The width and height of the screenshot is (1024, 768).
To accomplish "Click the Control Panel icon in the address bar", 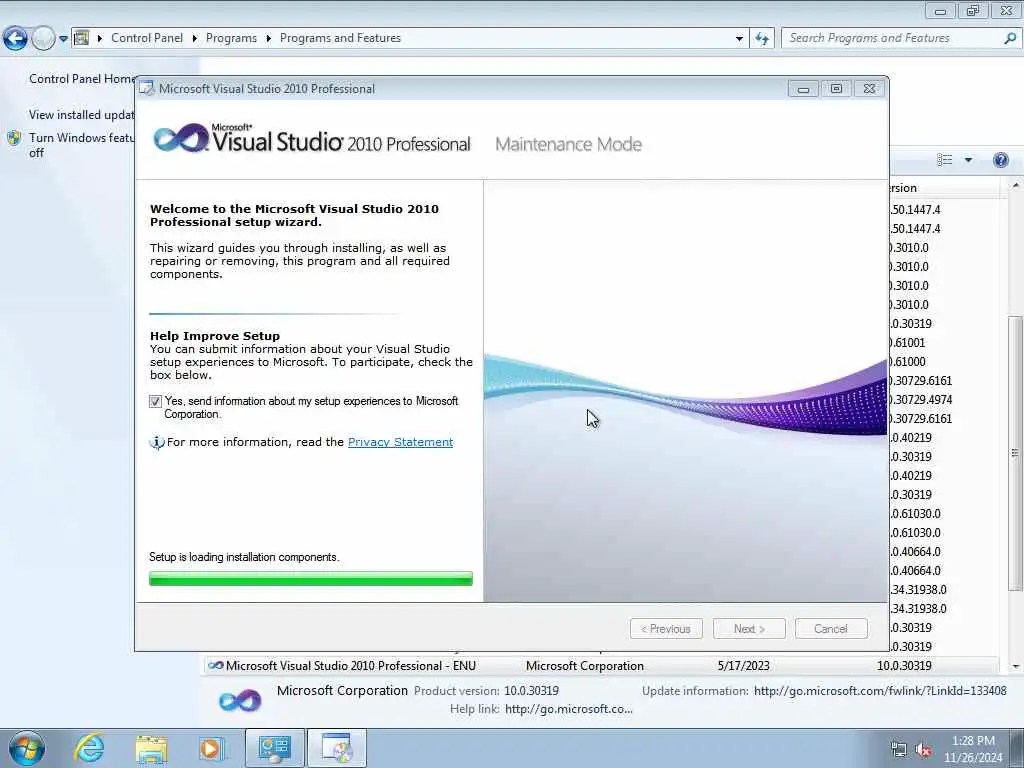I will point(82,38).
